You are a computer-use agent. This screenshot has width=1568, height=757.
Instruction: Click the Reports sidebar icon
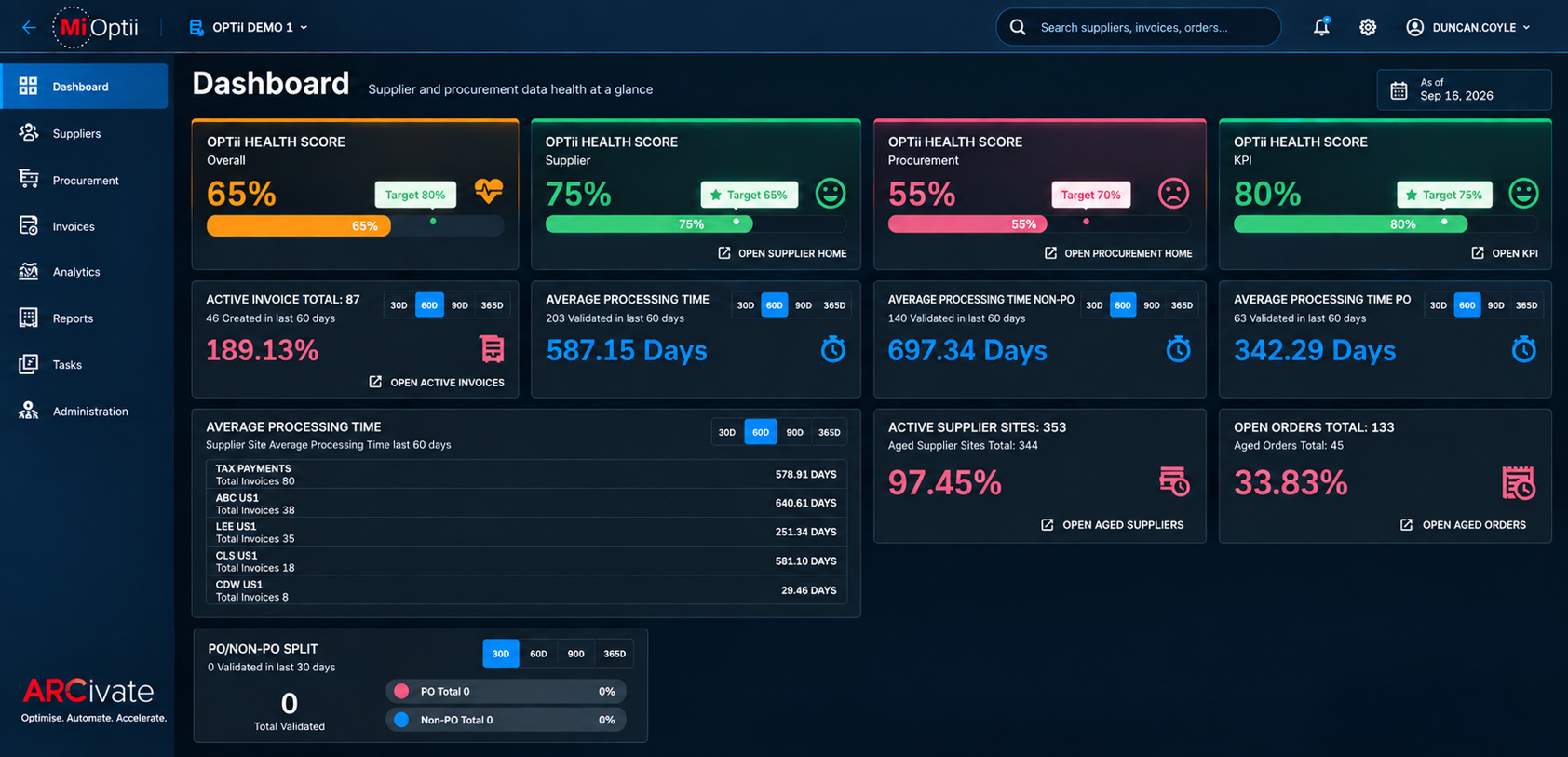point(29,318)
